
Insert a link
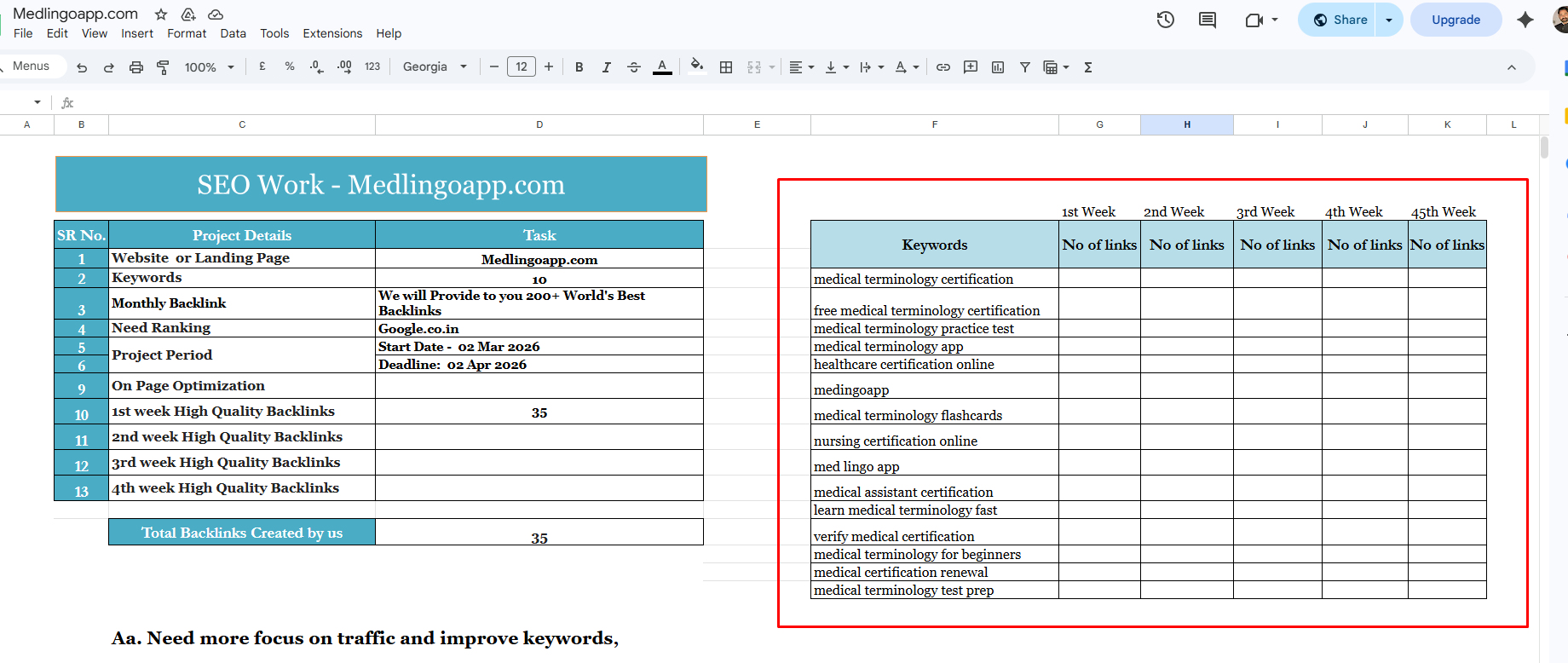pos(943,67)
